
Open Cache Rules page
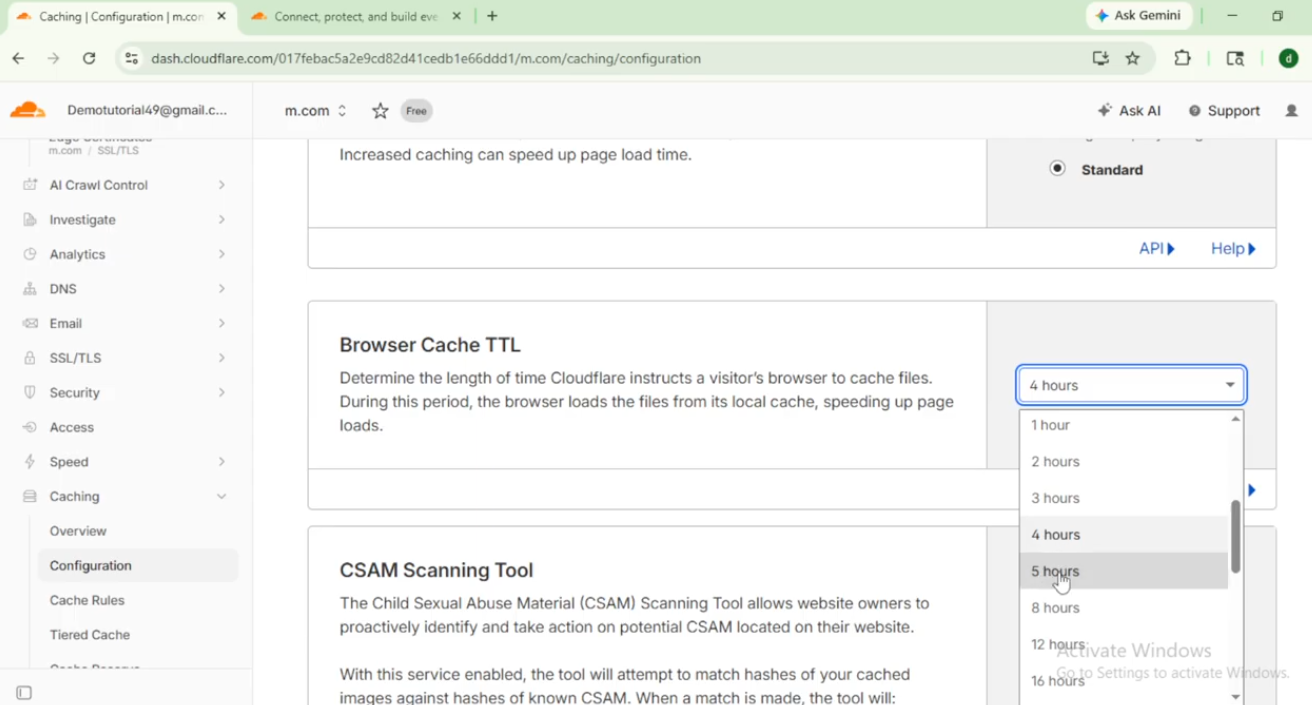coord(87,600)
